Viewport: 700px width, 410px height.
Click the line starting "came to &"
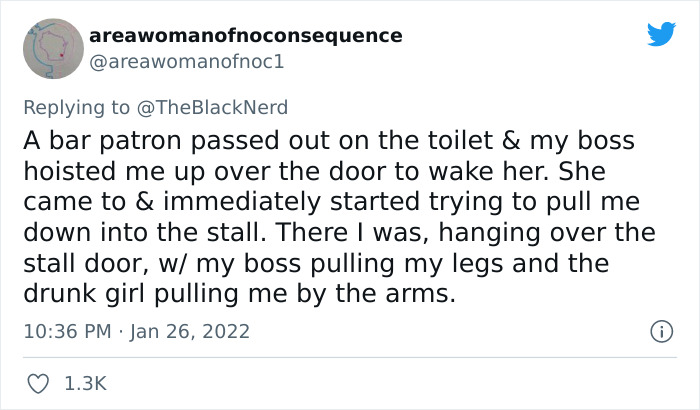330,203
